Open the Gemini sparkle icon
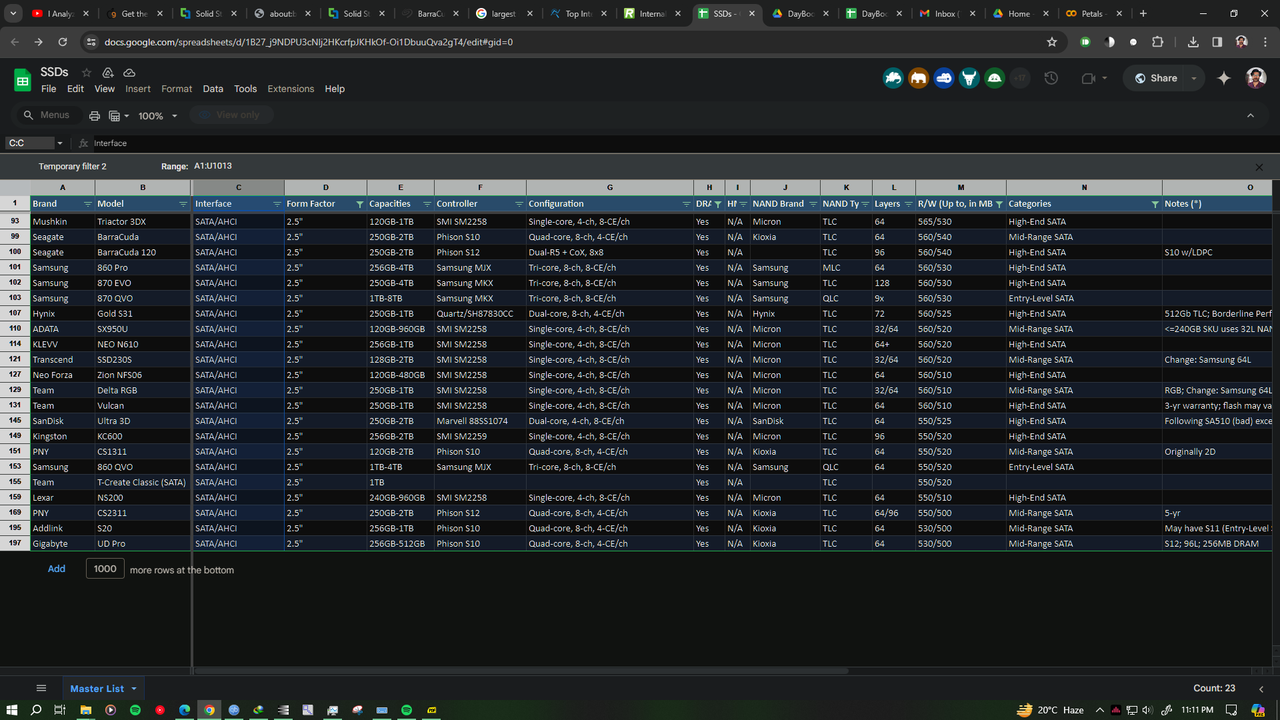 pos(1224,78)
